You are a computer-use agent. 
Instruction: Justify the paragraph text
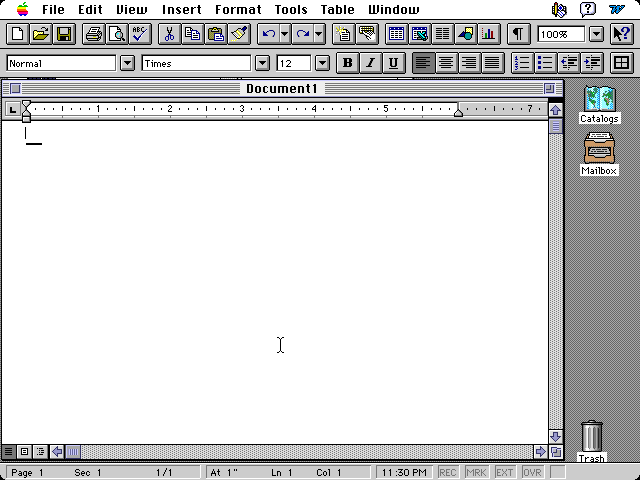492,63
